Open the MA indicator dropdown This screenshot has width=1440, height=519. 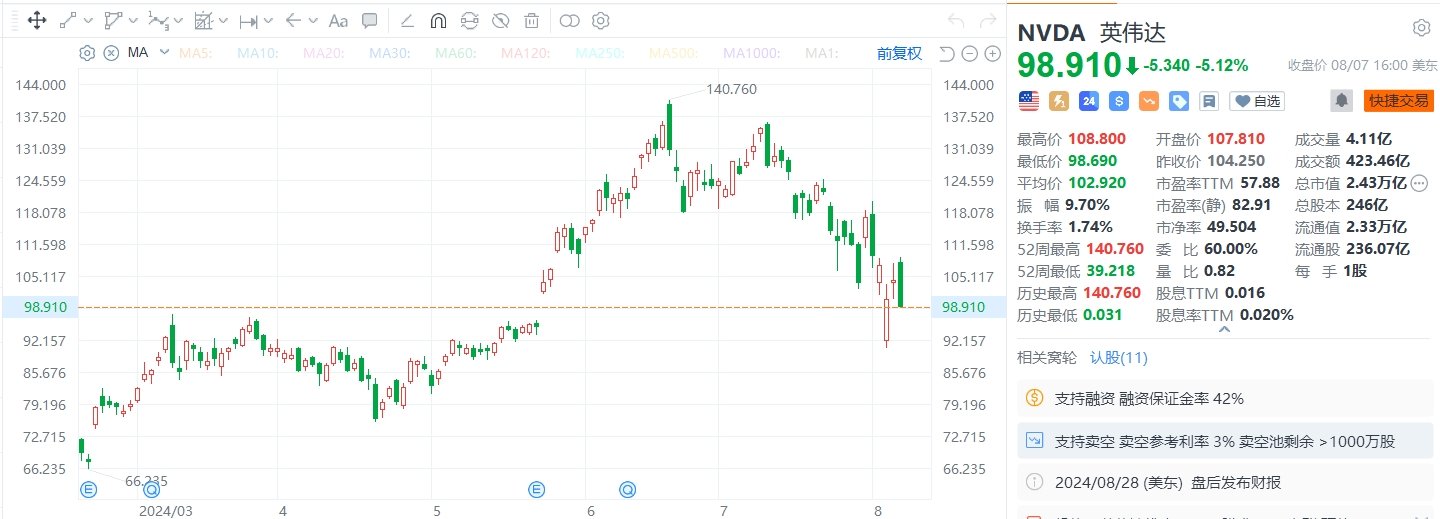click(164, 52)
